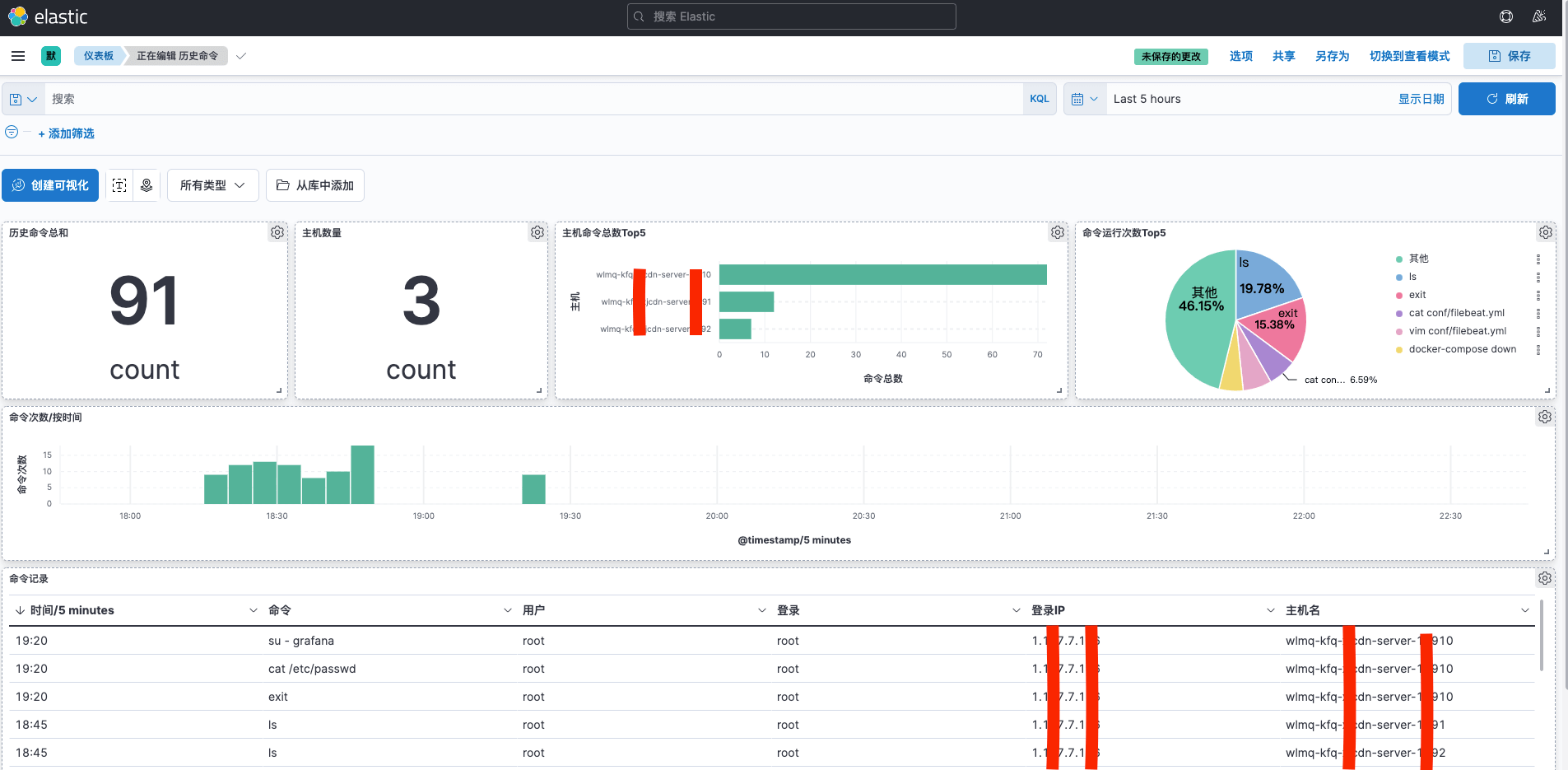Screen dimensions: 1568x770
Task: Add a text markdown panel icon
Action: (x=119, y=185)
